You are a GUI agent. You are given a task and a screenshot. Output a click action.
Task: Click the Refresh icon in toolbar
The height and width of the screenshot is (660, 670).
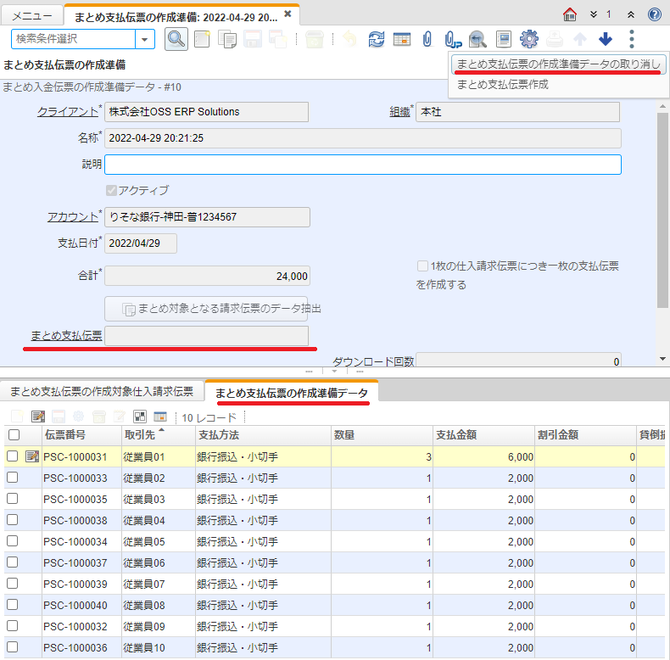pos(376,39)
